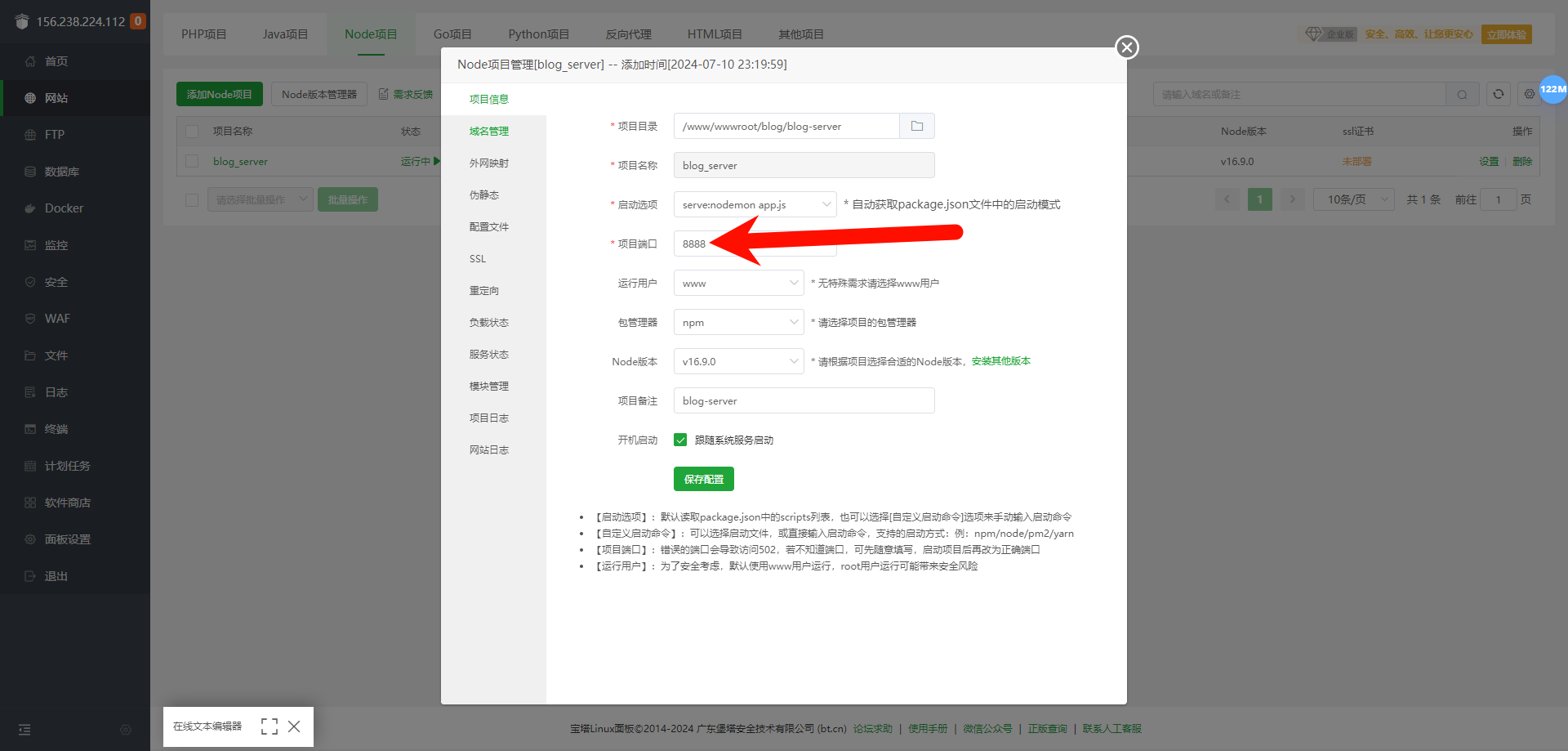This screenshot has height=751, width=1568.
Task: Click 保存配置 save button
Action: pyautogui.click(x=704, y=479)
